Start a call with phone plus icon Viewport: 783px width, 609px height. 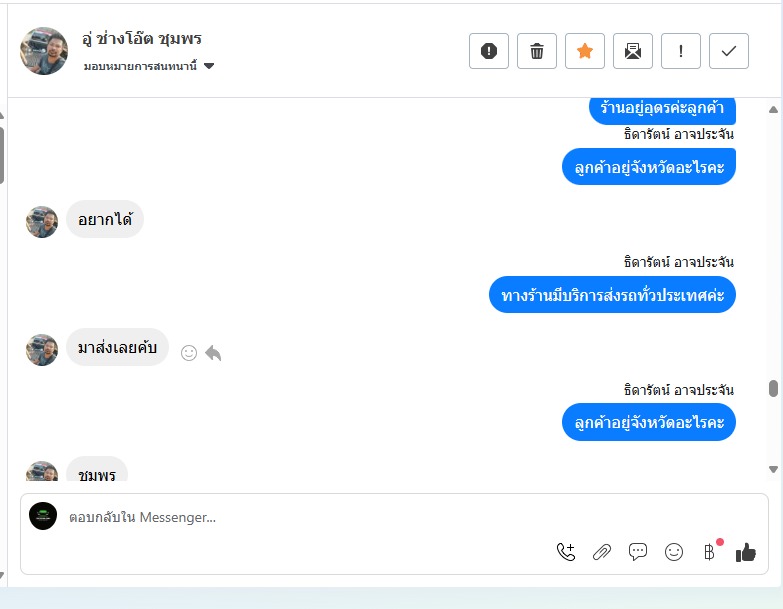pyautogui.click(x=566, y=552)
